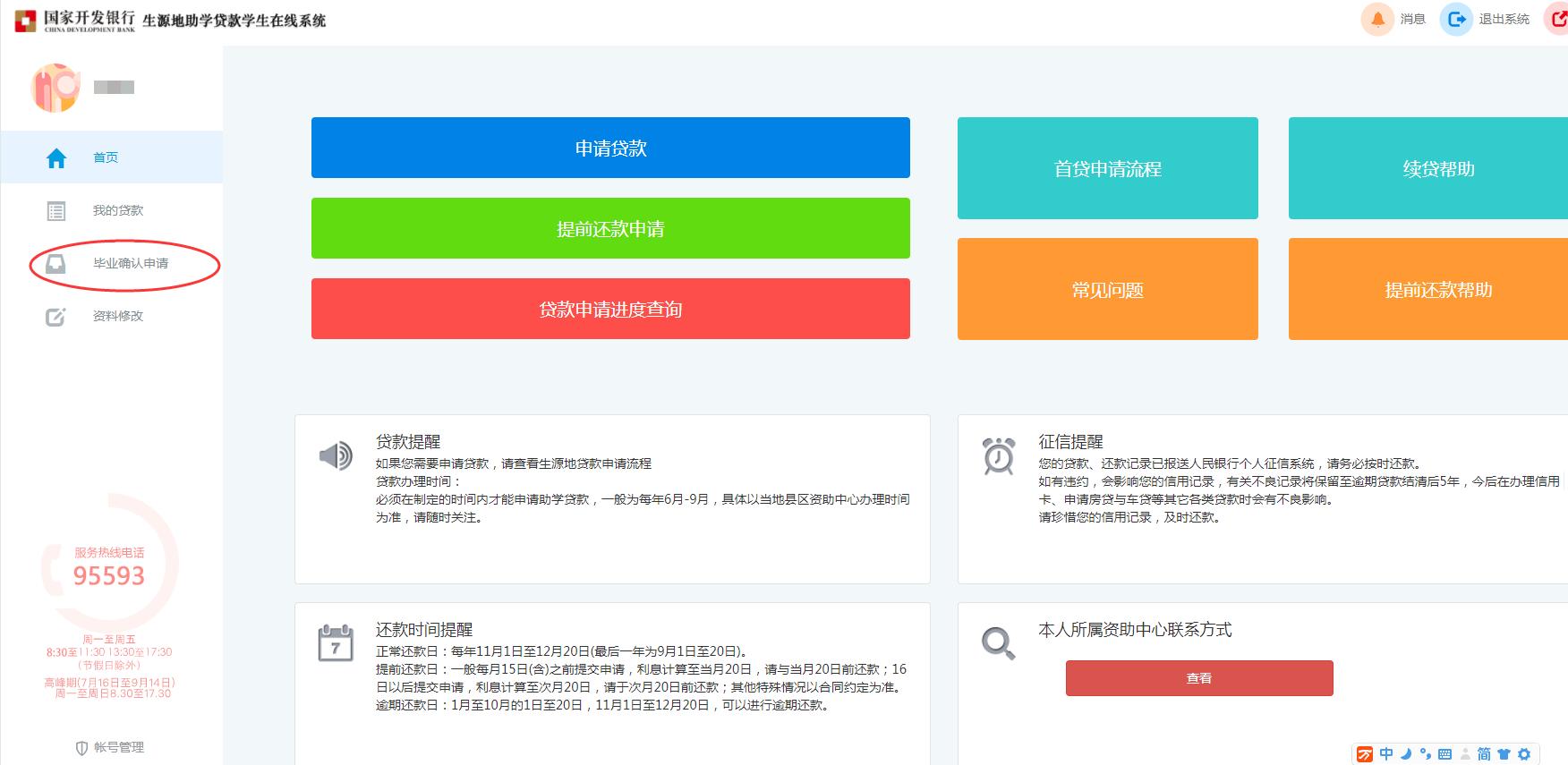Click the 毕业确认申请 inbox icon
This screenshot has height=765, width=1568.
click(55, 264)
